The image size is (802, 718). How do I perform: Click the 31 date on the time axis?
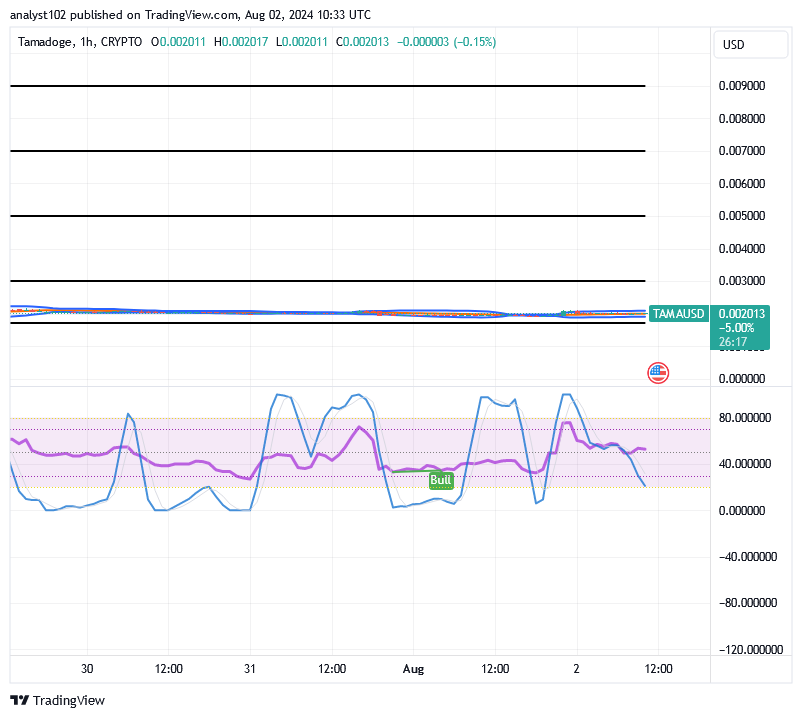pos(250,668)
